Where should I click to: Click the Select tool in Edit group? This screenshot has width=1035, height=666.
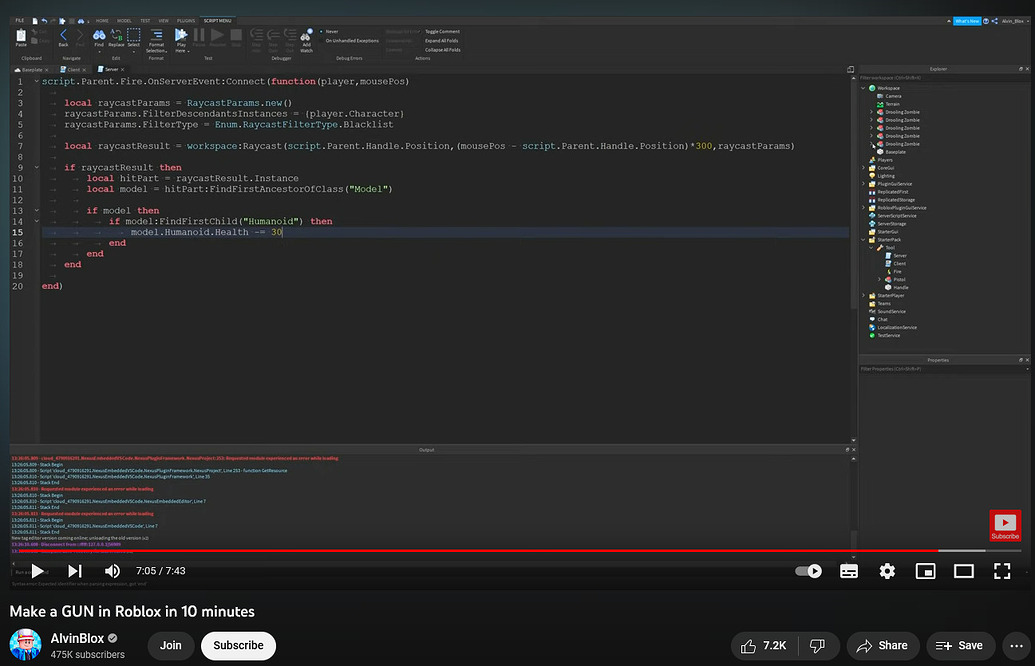pos(133,37)
